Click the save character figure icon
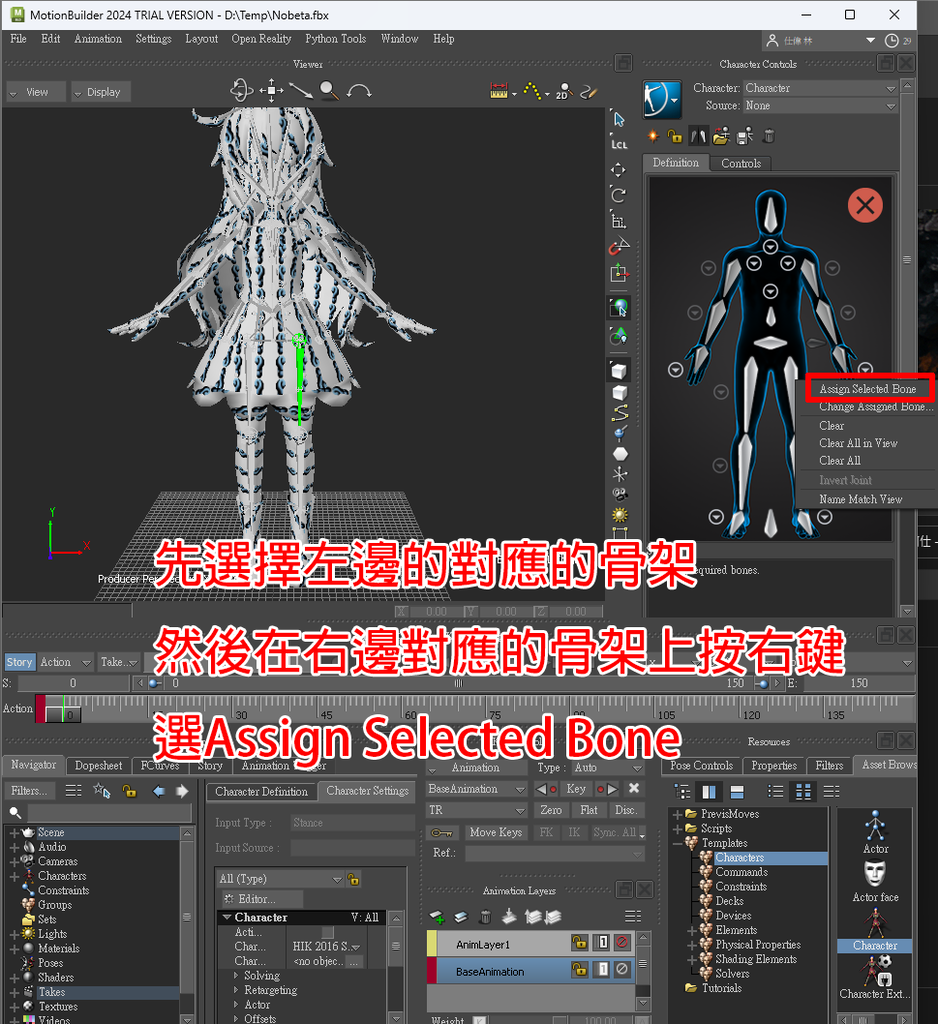This screenshot has width=938, height=1024. click(x=745, y=136)
